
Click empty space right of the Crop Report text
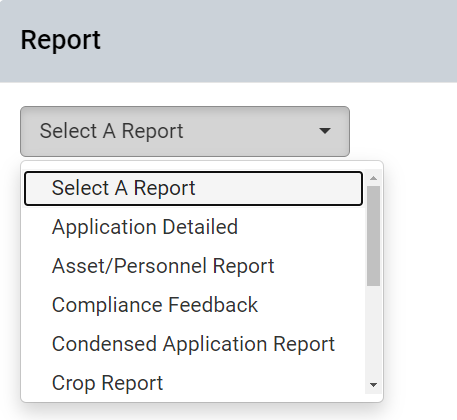263,383
